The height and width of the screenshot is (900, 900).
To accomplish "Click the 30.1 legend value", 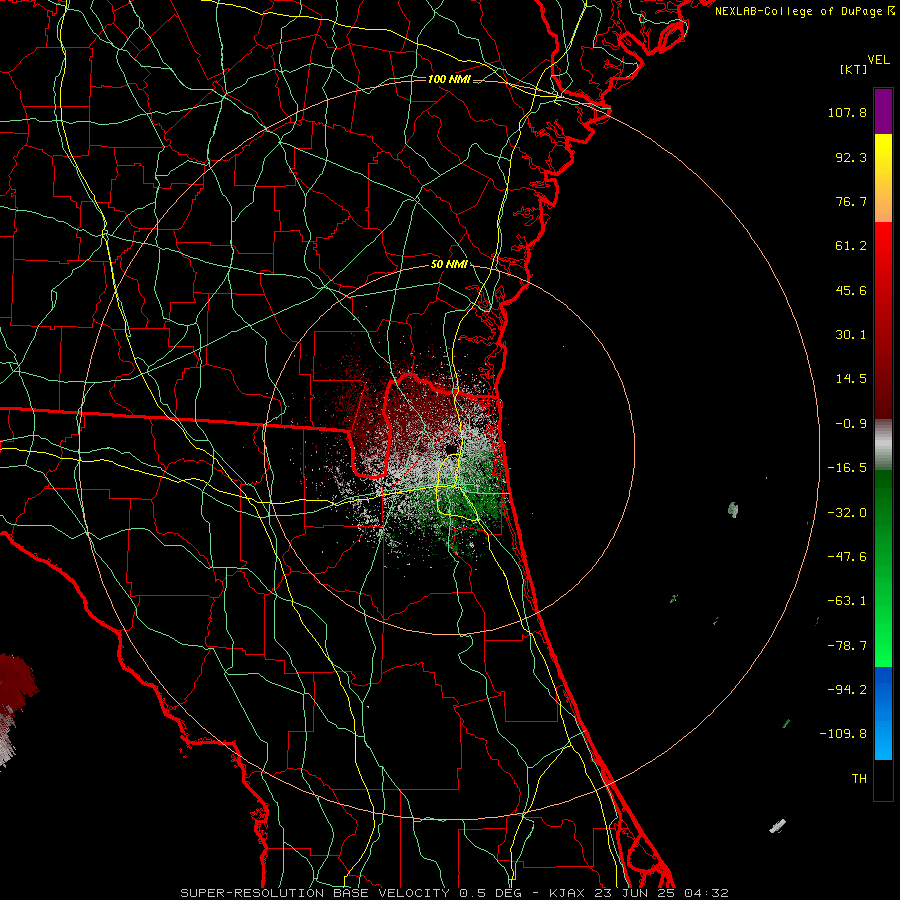I will tap(851, 335).
